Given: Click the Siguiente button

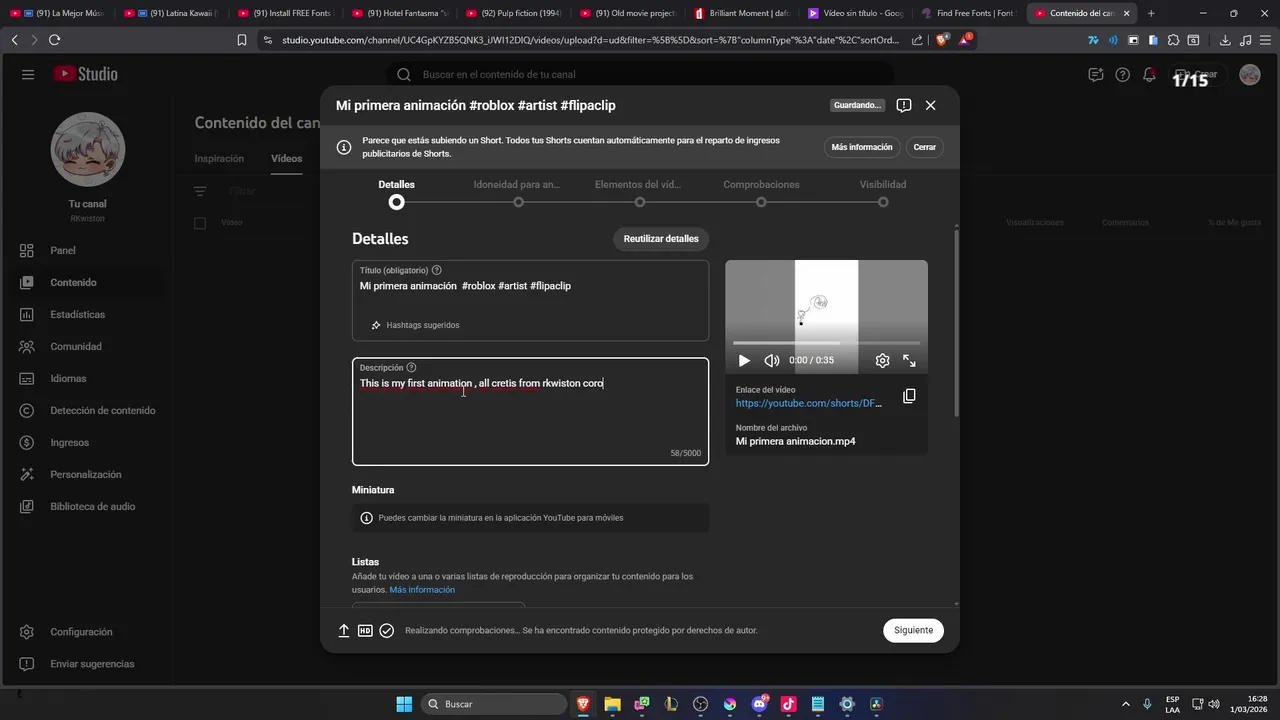Looking at the screenshot, I should (x=913, y=630).
